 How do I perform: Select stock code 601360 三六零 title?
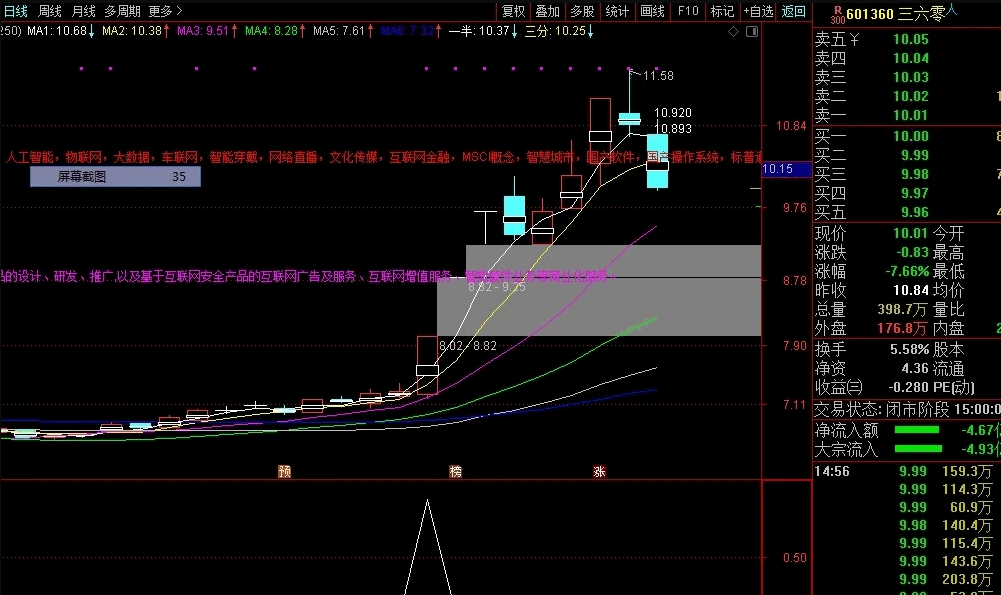pyautogui.click(x=896, y=14)
